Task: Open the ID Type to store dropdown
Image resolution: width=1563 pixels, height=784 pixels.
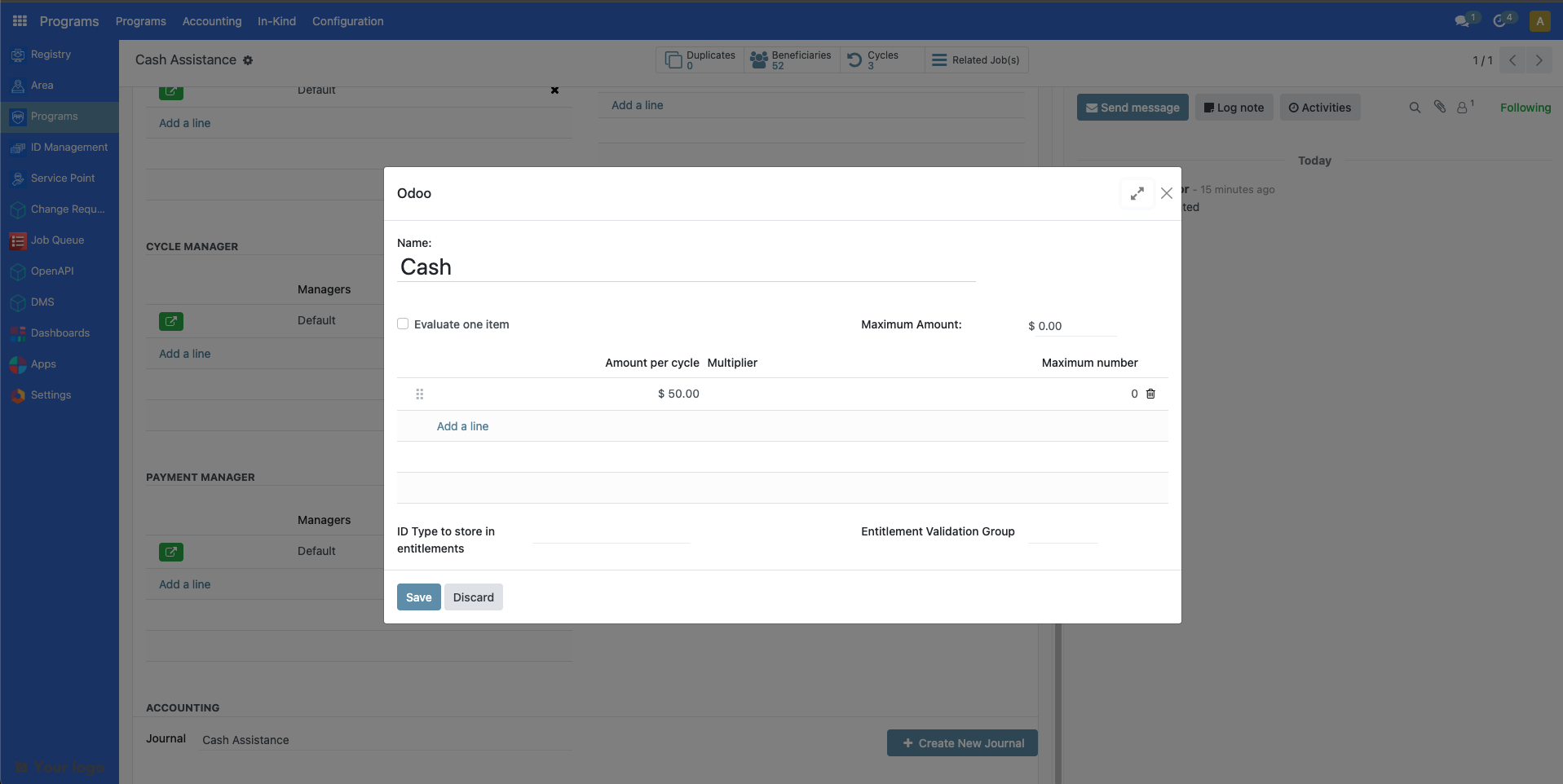Action: pyautogui.click(x=610, y=539)
